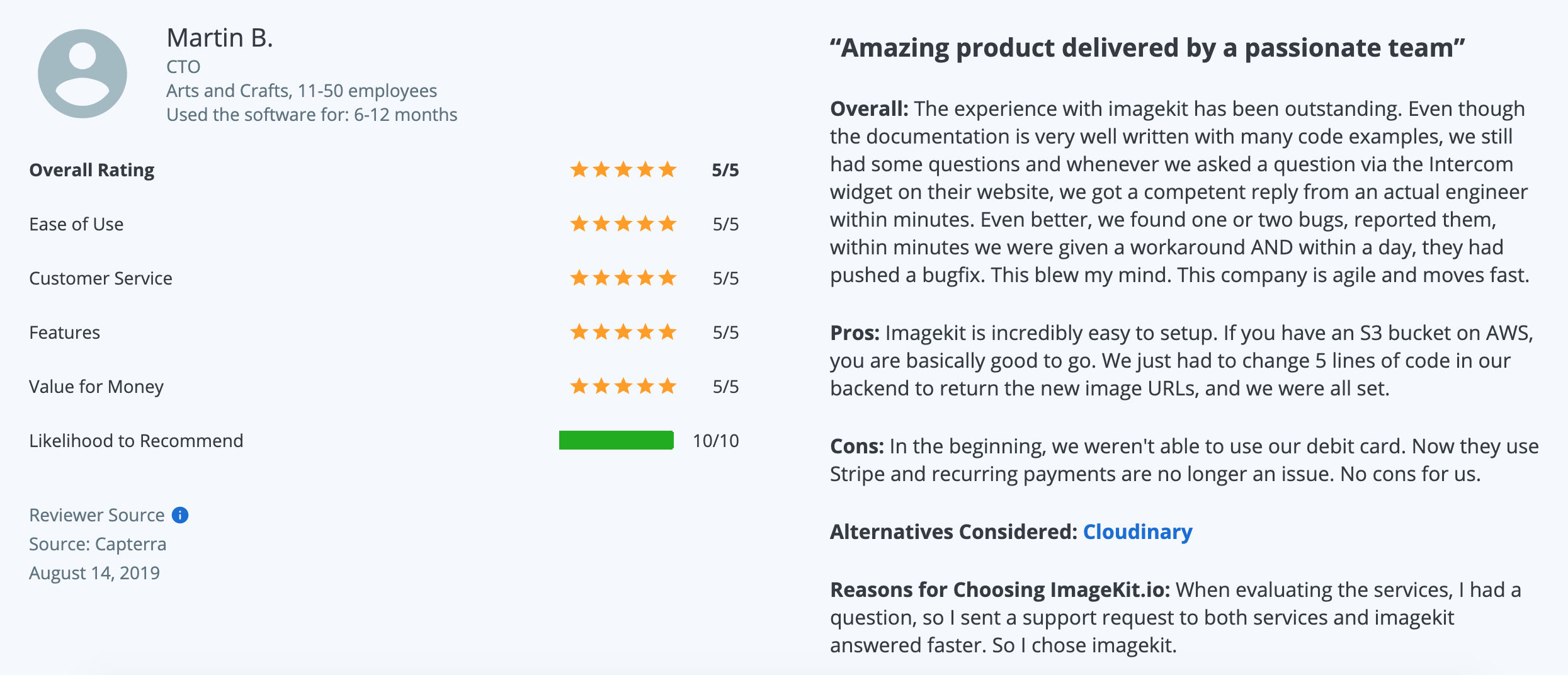The width and height of the screenshot is (1568, 675).
Task: Click the Reviewer Source label
Action: (x=96, y=515)
